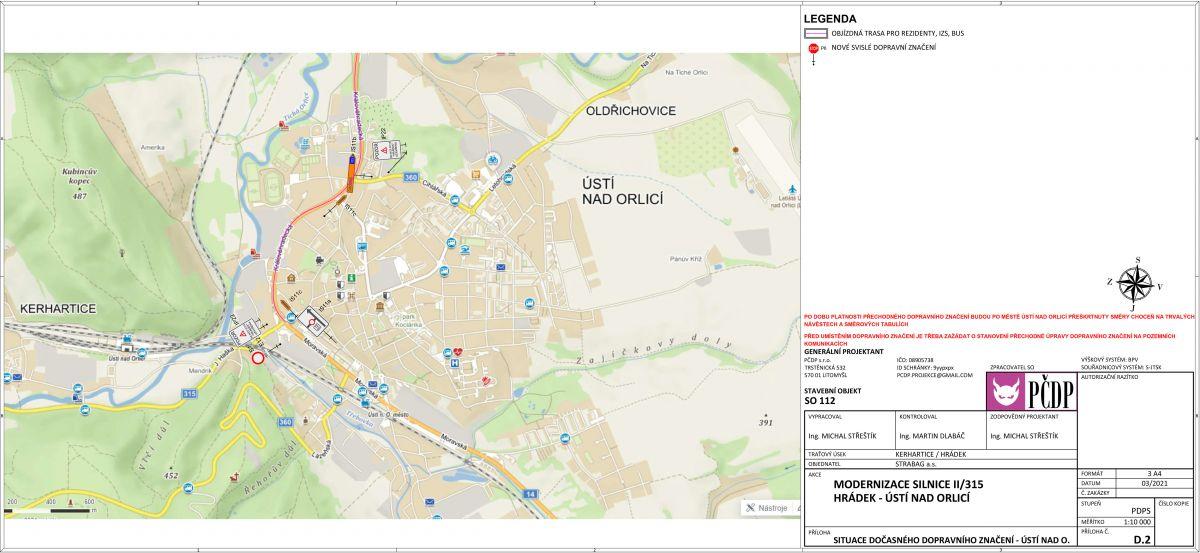This screenshot has height=553, width=1200.
Task: Click the PČDP company logo
Action: coord(1031,390)
